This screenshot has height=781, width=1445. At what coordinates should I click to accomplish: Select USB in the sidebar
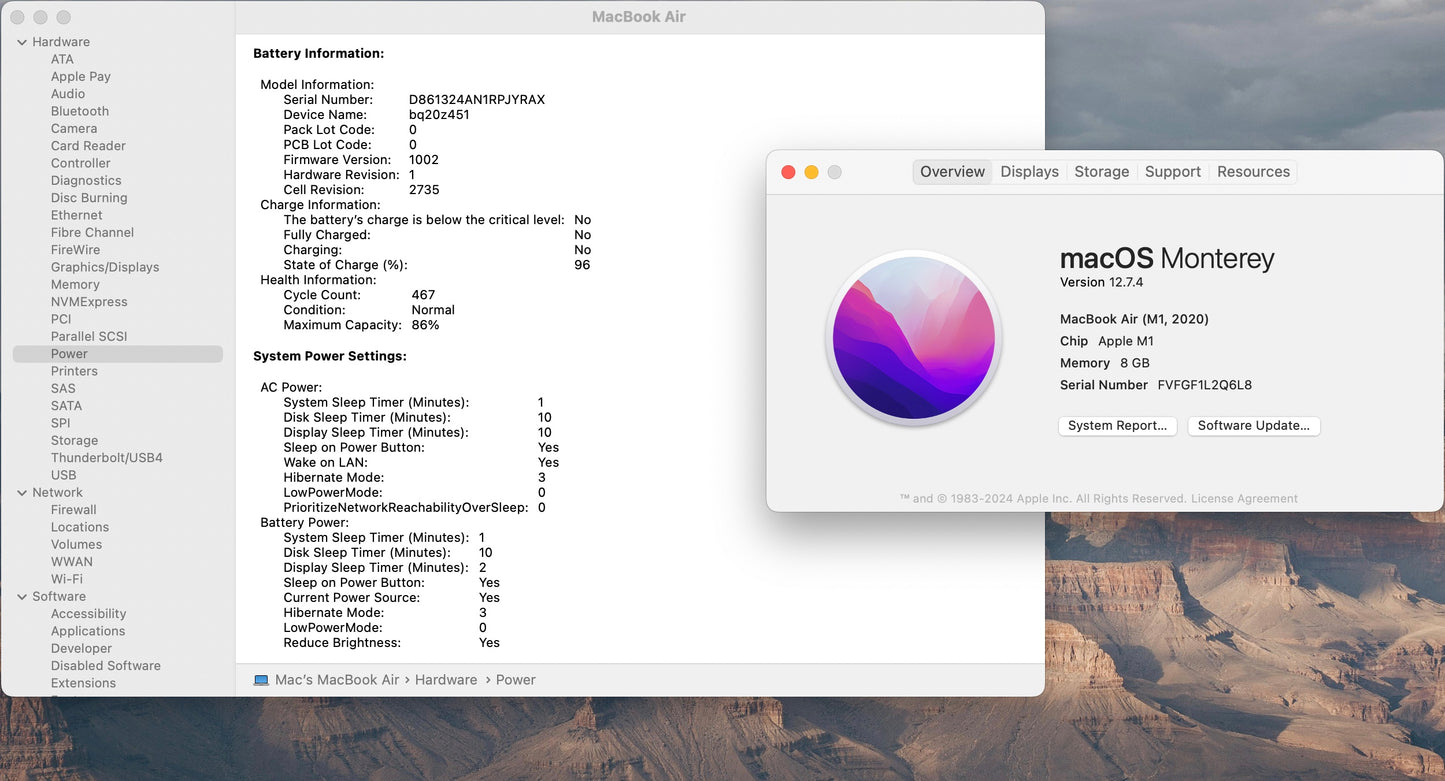click(64, 475)
